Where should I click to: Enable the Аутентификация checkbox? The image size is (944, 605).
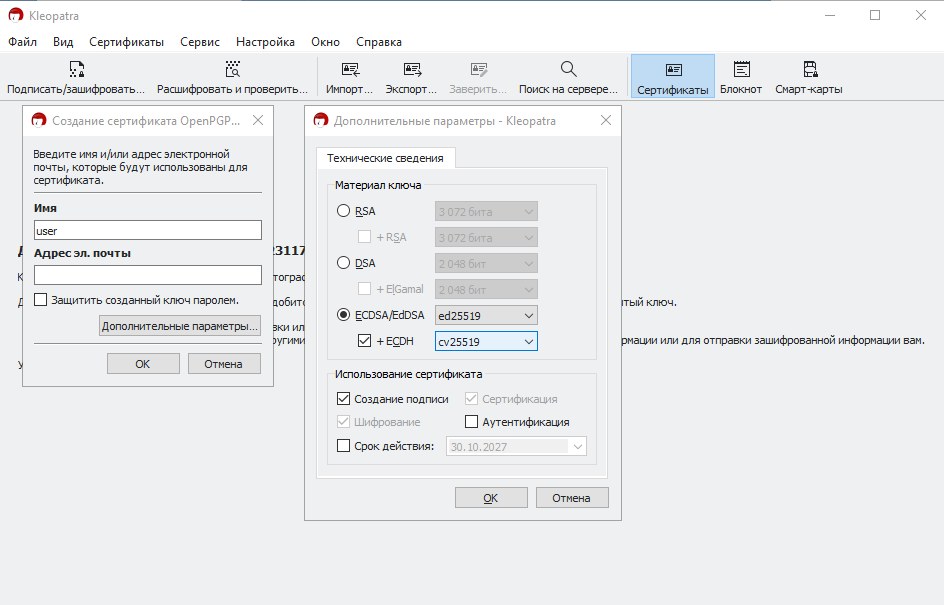point(471,422)
